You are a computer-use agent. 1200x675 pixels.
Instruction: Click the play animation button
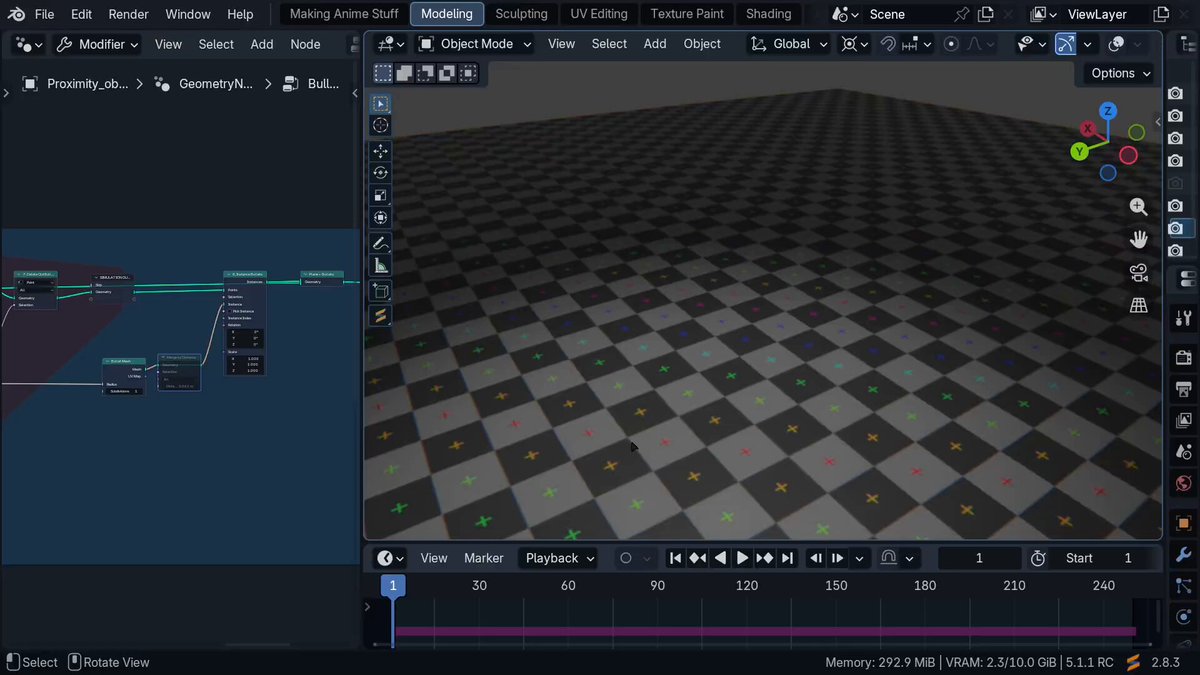[742, 558]
